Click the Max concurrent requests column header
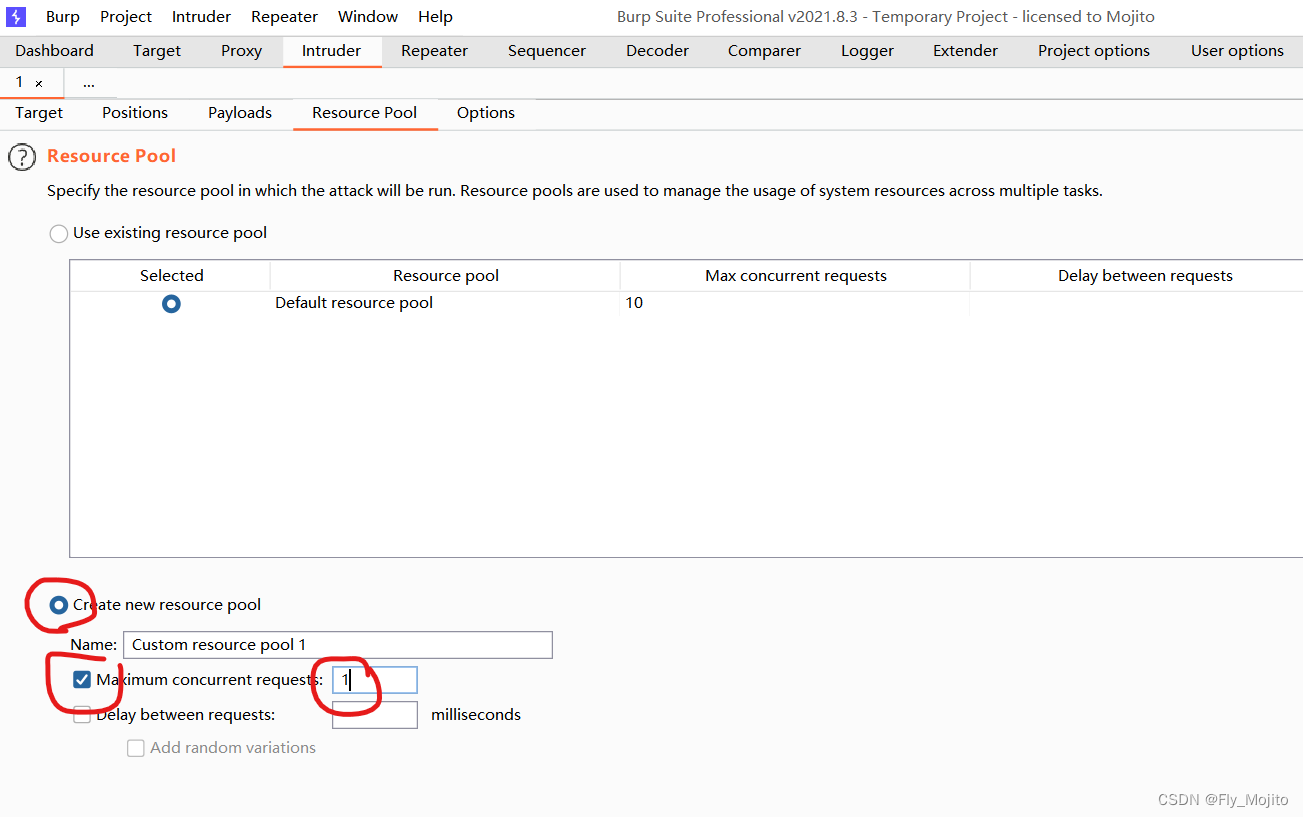 796,276
